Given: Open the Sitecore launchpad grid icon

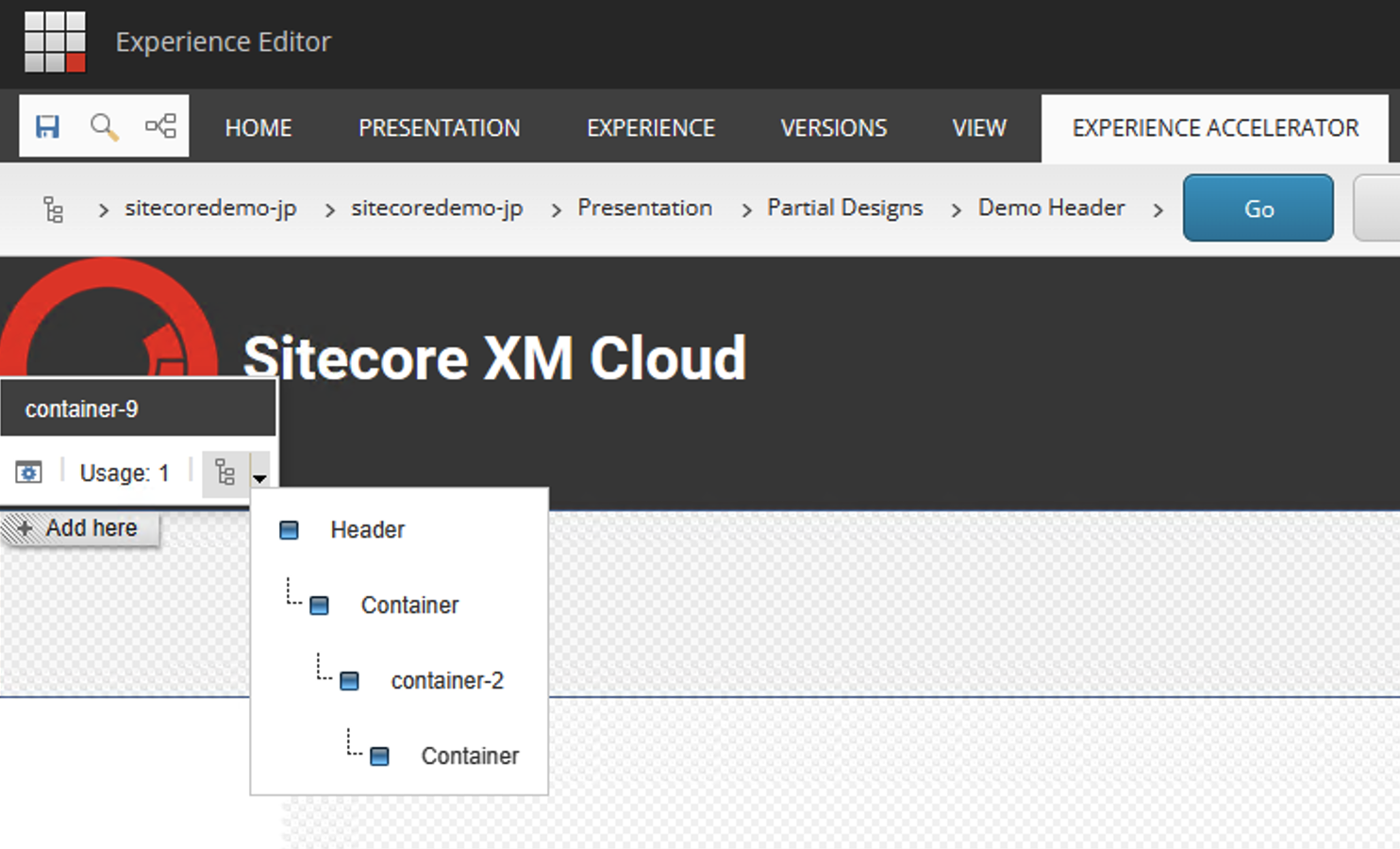Looking at the screenshot, I should [55, 42].
